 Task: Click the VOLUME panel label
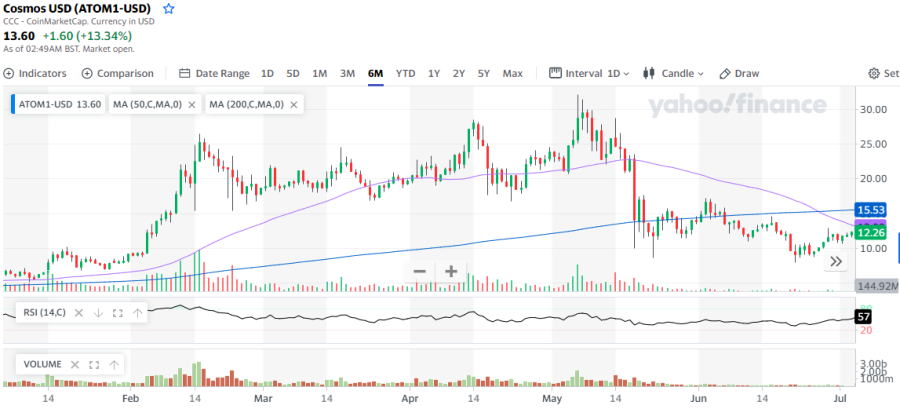click(42, 364)
